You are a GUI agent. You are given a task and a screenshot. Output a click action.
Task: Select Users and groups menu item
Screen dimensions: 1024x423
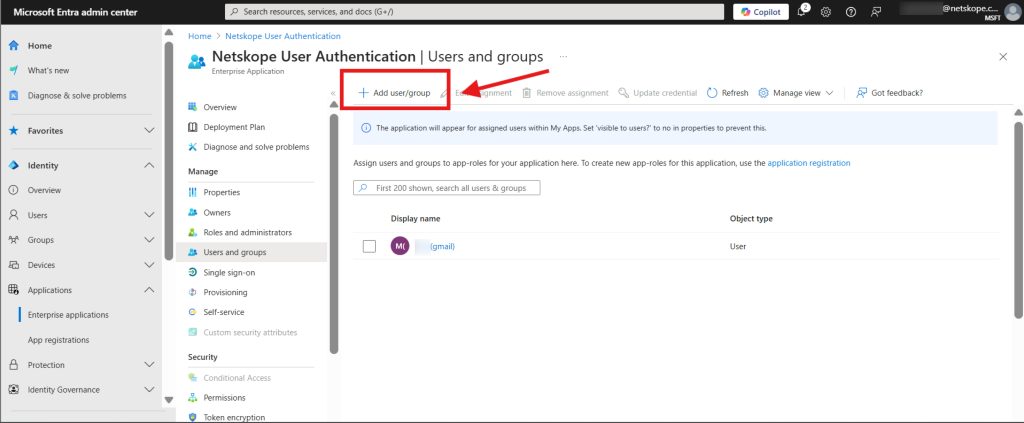251,252
